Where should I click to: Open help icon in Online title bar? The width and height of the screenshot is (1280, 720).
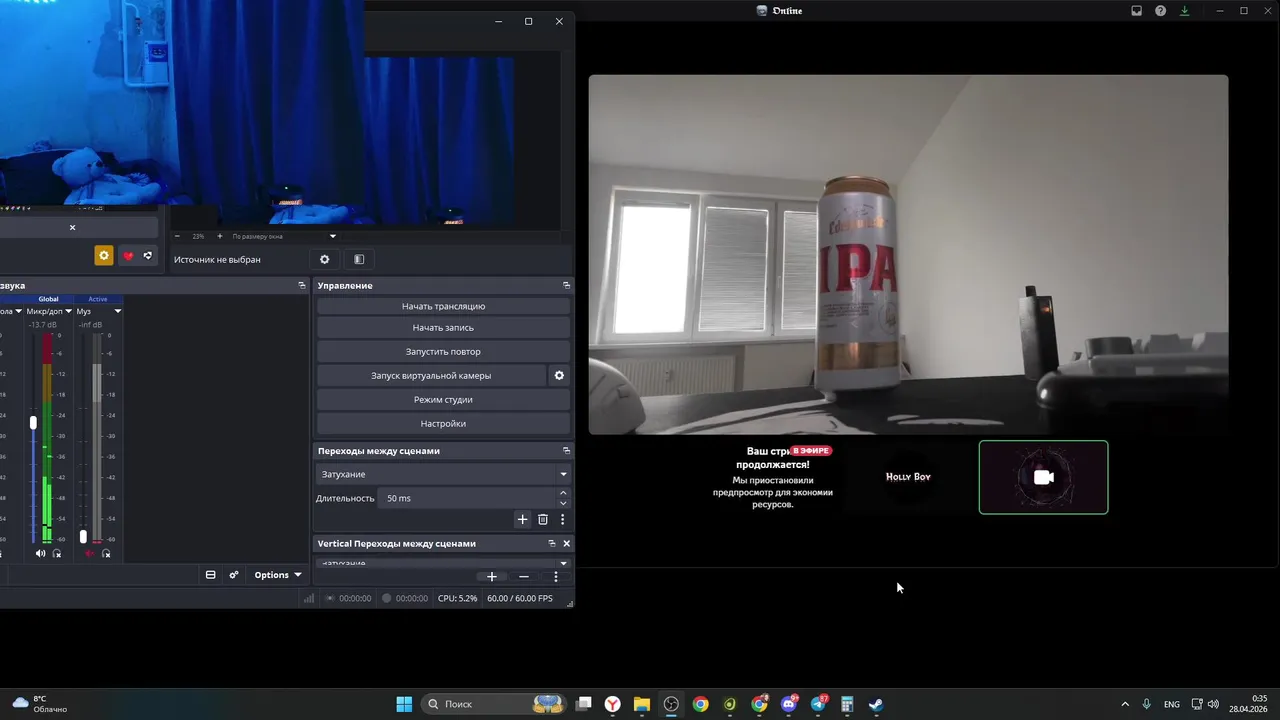click(x=1160, y=11)
